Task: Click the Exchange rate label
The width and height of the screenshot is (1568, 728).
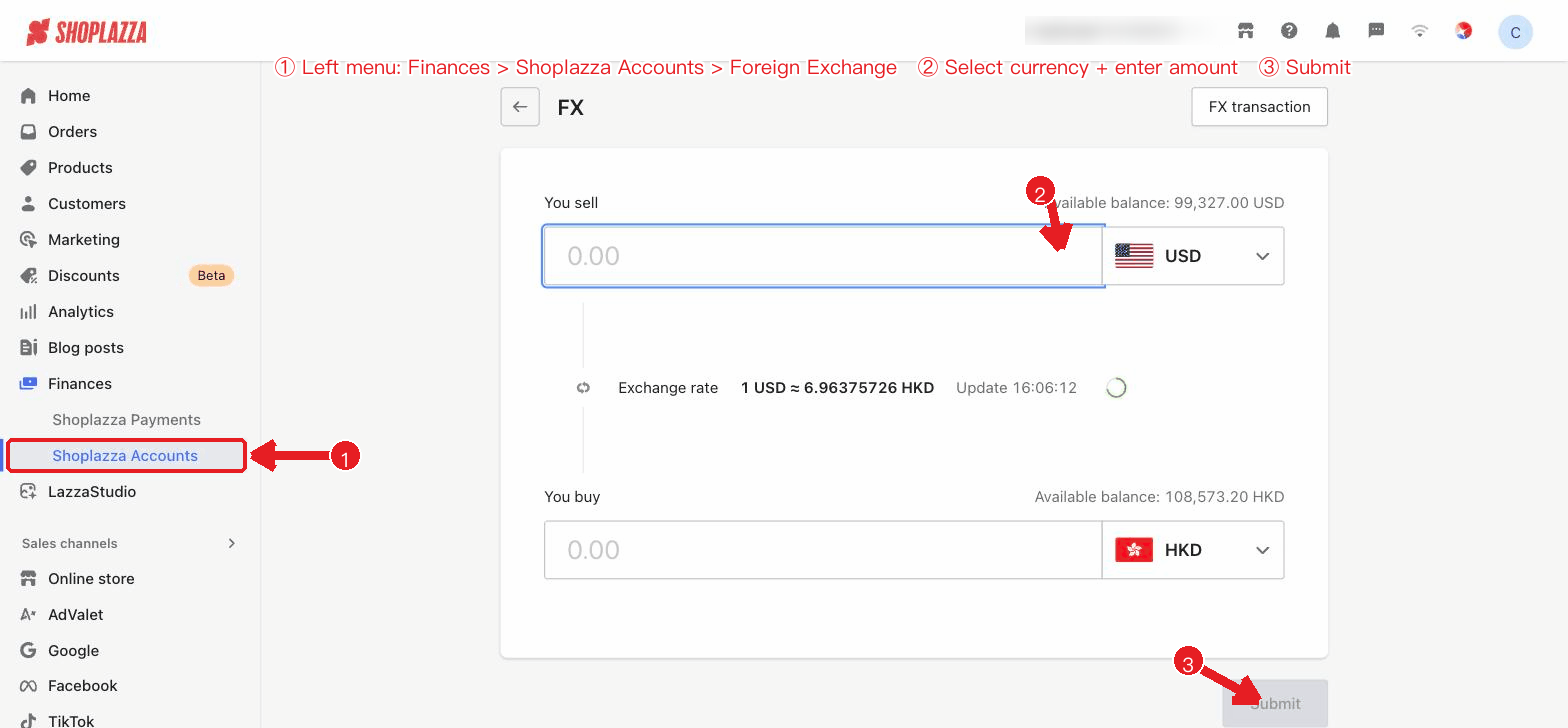Action: (668, 388)
